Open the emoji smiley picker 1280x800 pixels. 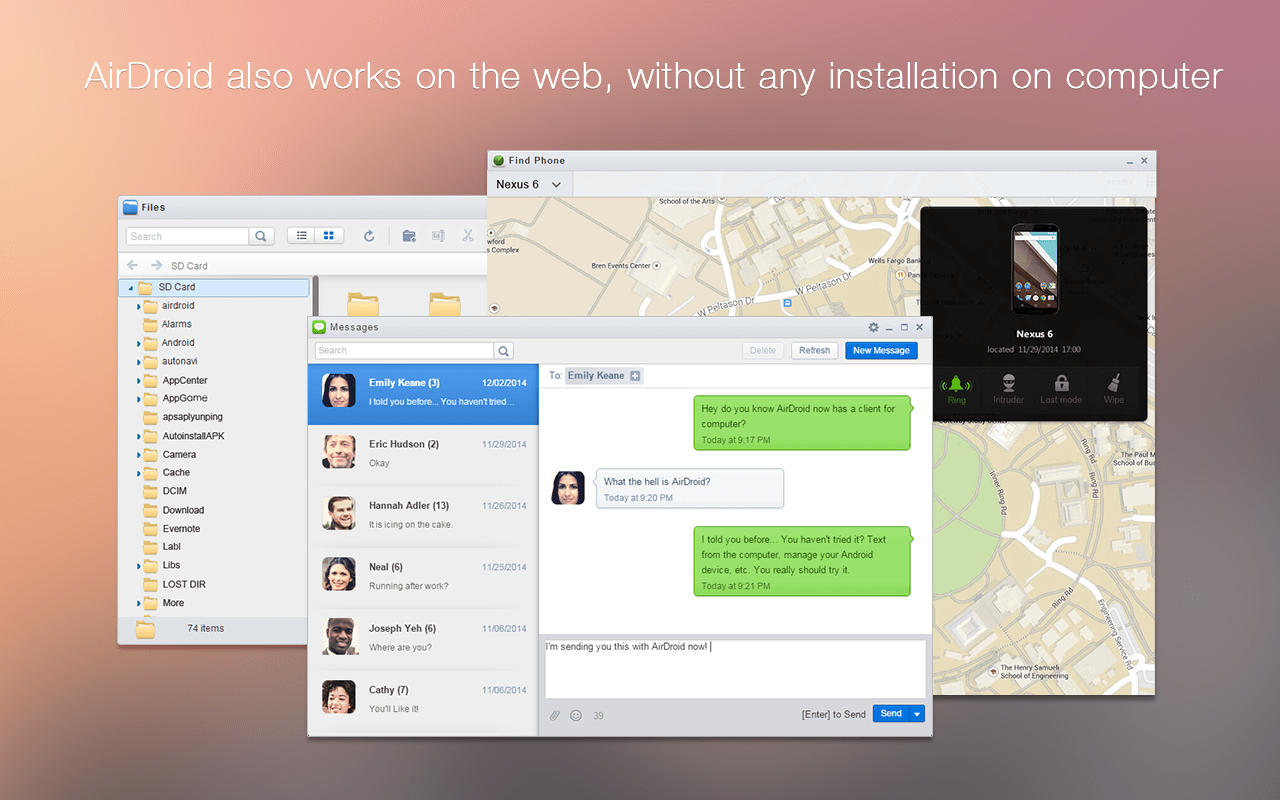[x=576, y=715]
